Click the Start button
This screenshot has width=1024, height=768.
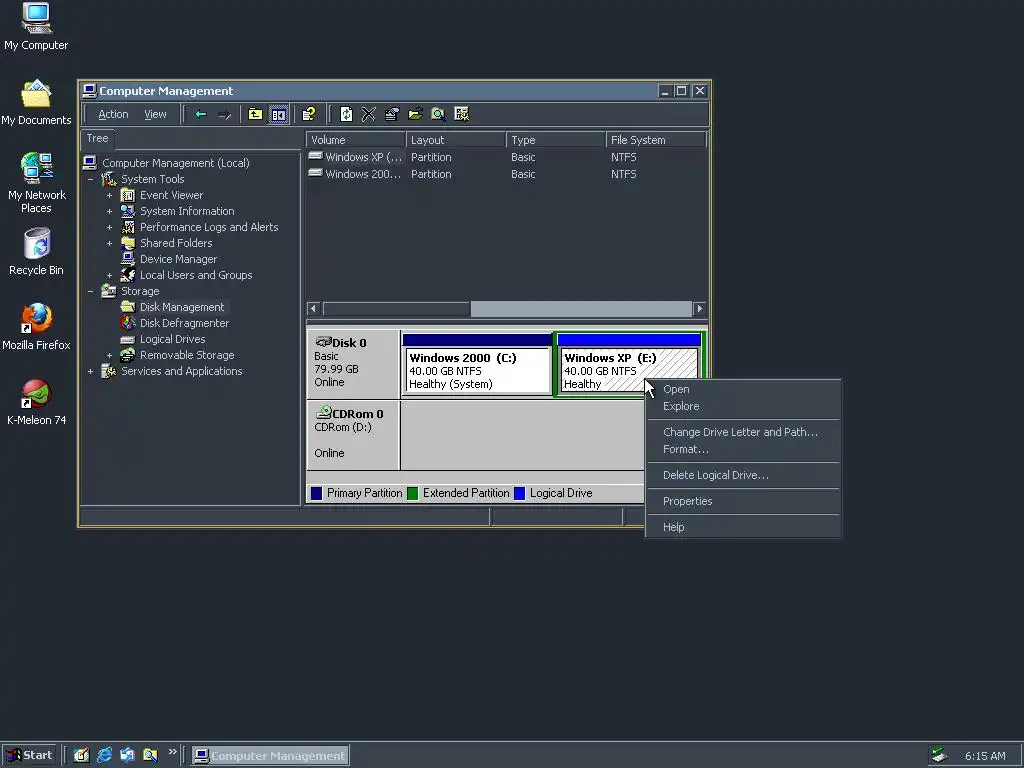coord(29,756)
